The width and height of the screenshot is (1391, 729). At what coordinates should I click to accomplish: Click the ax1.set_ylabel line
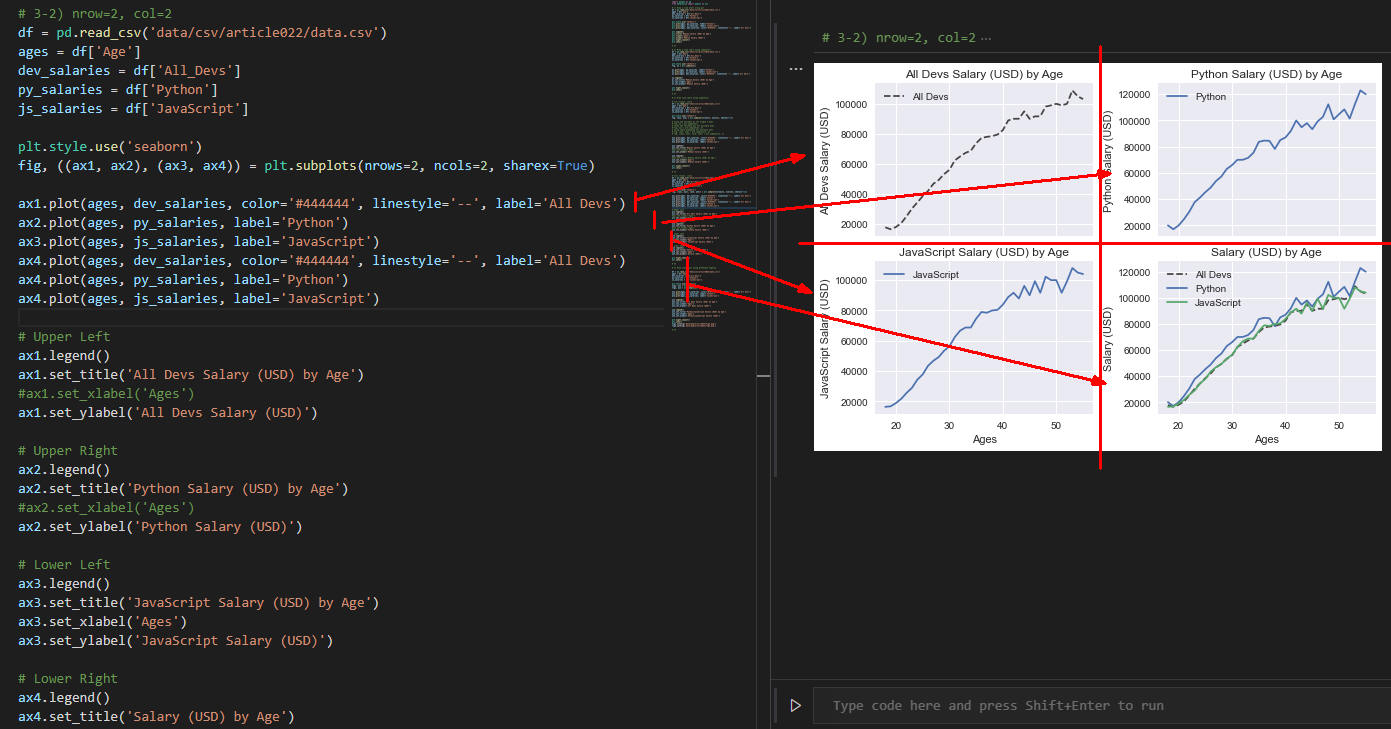168,412
